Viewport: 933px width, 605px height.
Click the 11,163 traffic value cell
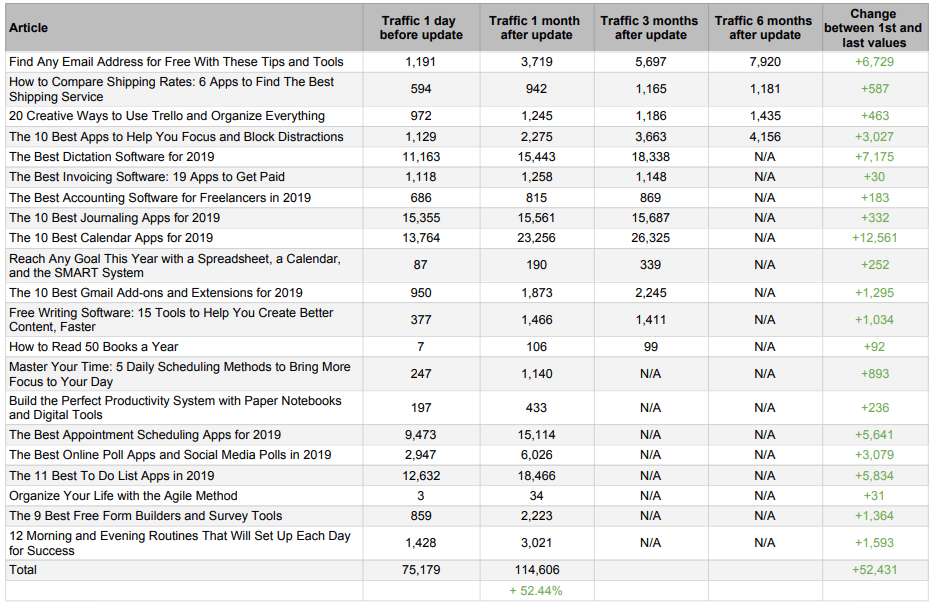click(421, 157)
